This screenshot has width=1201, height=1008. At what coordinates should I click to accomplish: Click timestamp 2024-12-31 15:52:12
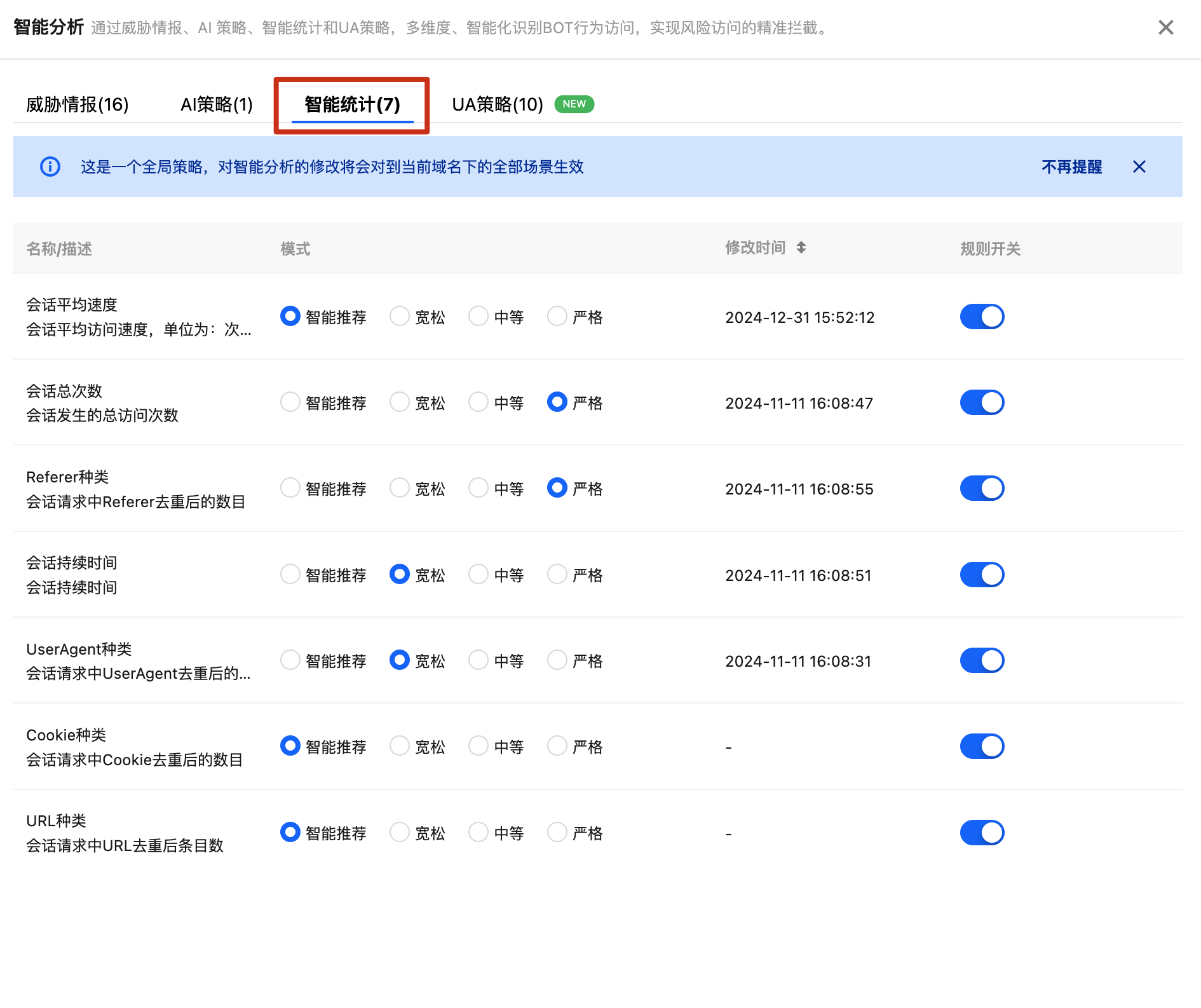(x=800, y=317)
